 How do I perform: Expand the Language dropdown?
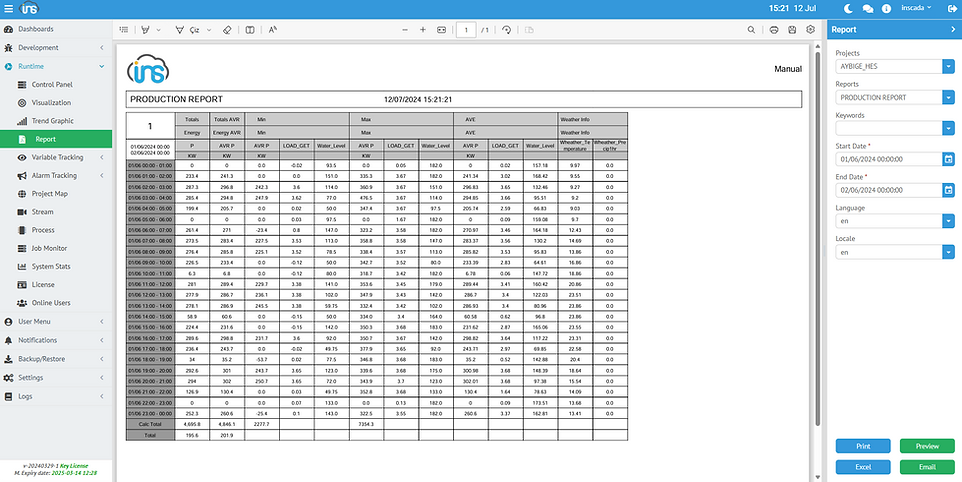948,221
